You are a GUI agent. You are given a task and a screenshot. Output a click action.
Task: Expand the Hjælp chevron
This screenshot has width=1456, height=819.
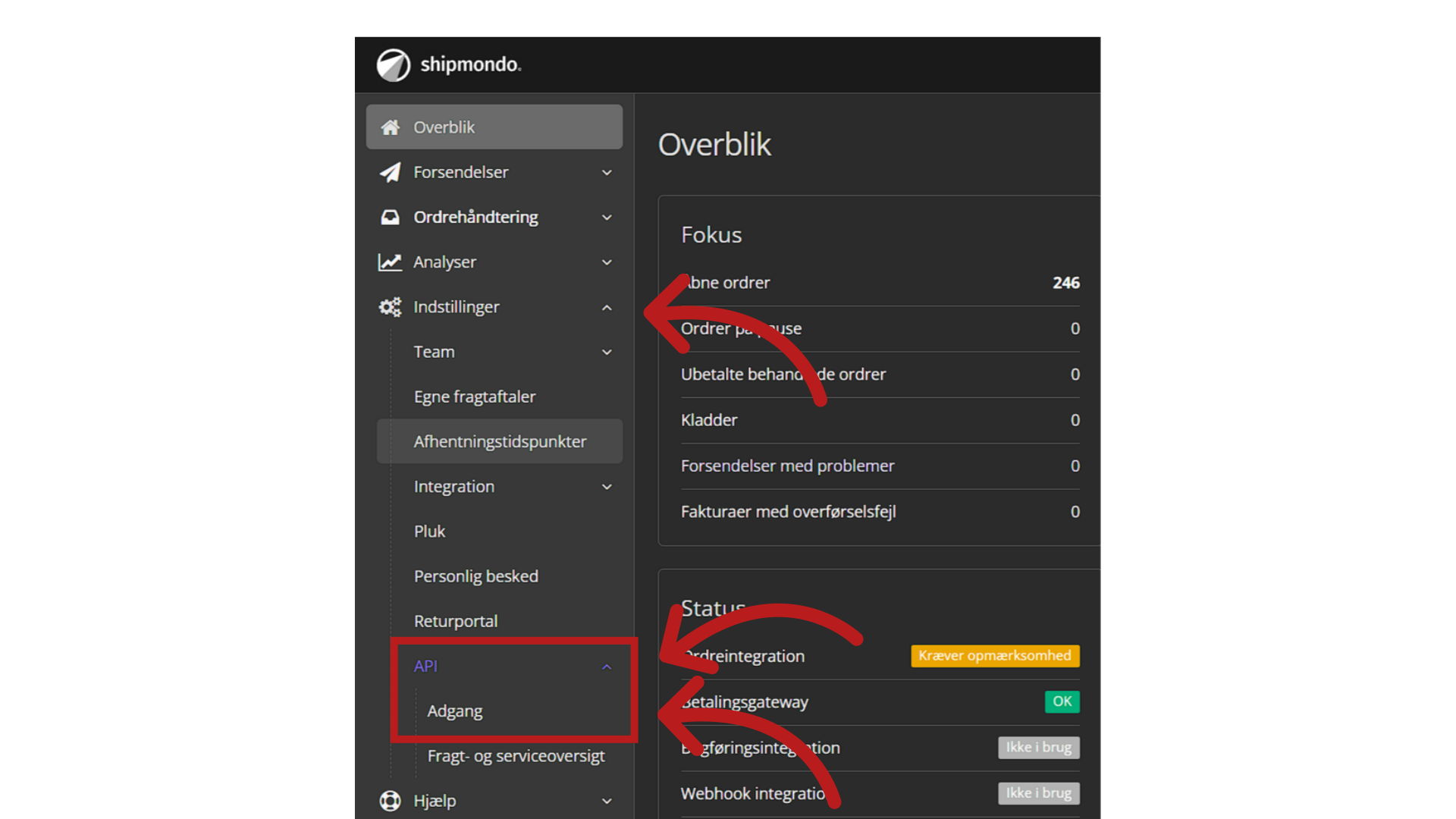(607, 801)
